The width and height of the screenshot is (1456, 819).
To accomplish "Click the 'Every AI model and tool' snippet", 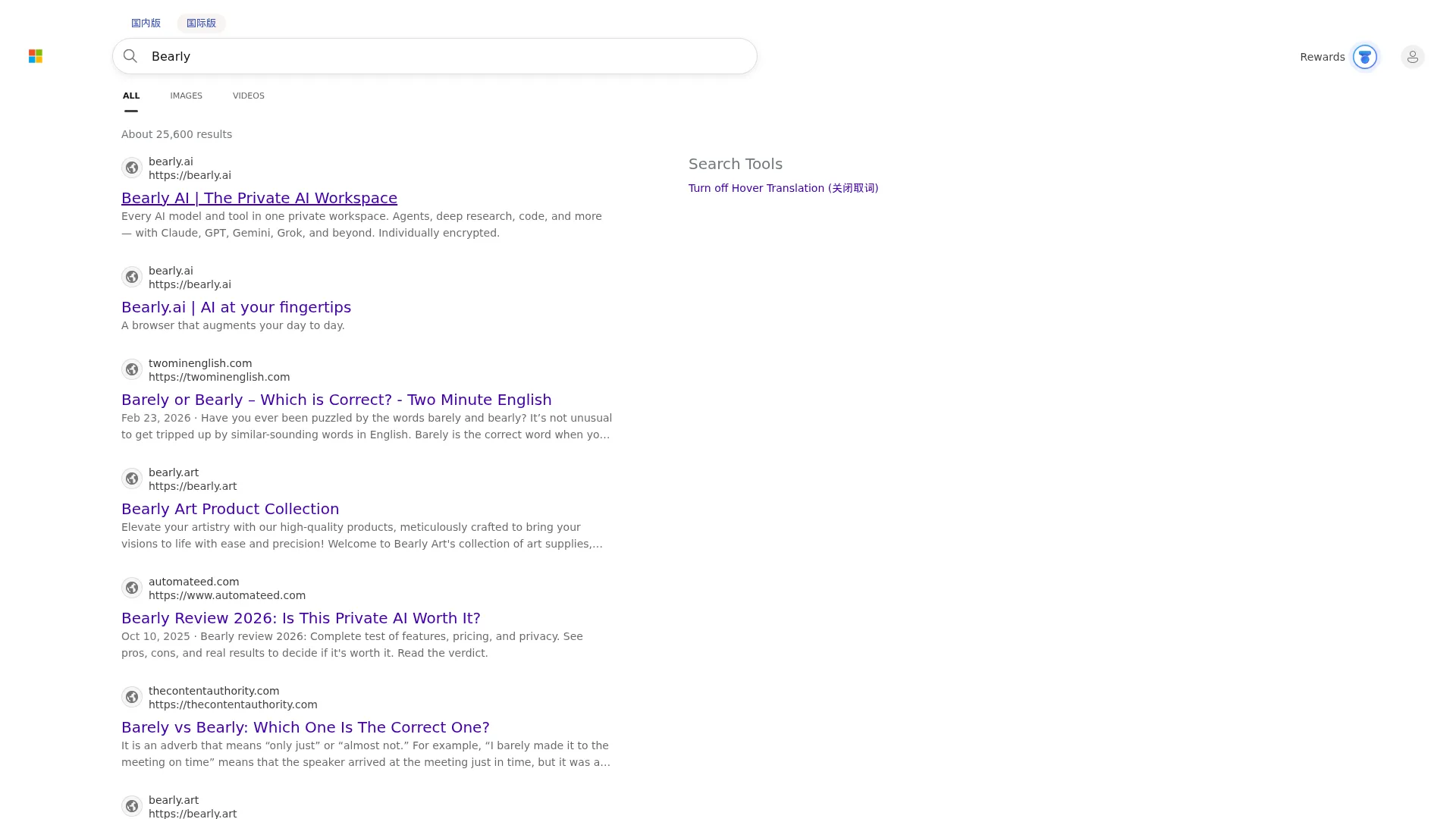I will tap(362, 224).
